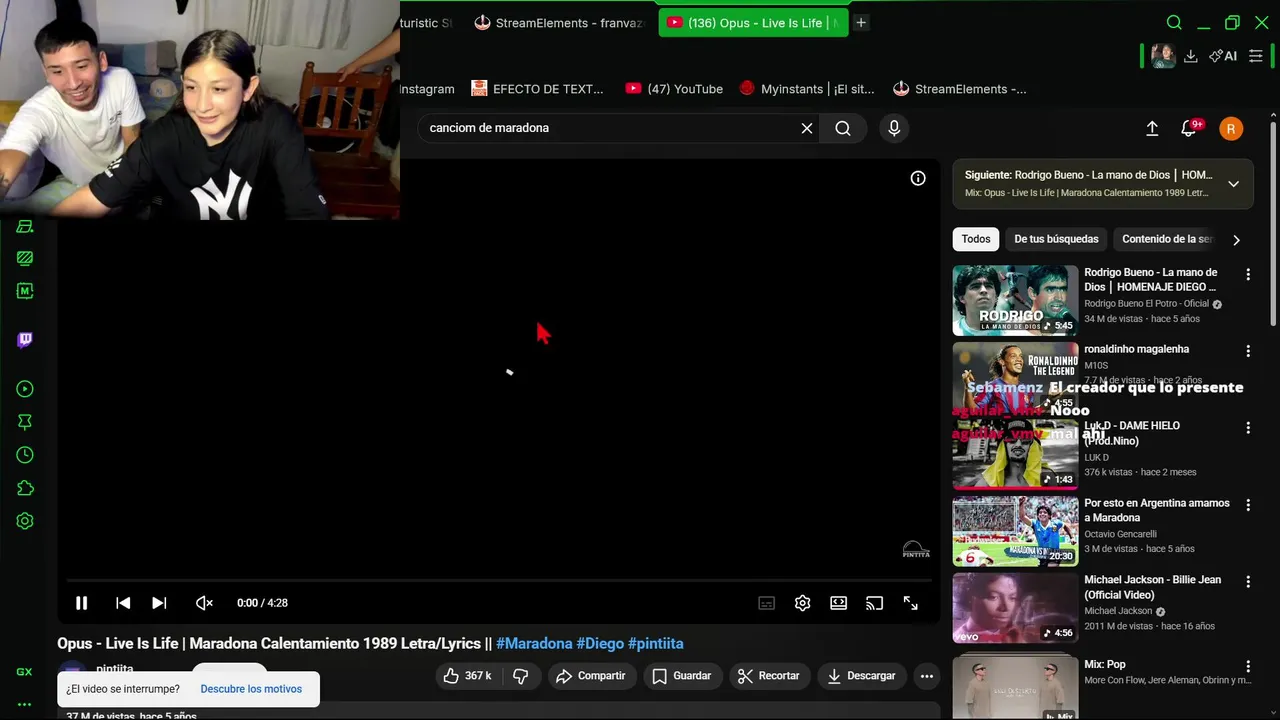1280x720 pixels.
Task: Open the browser tab search magnifier
Action: point(1174,23)
